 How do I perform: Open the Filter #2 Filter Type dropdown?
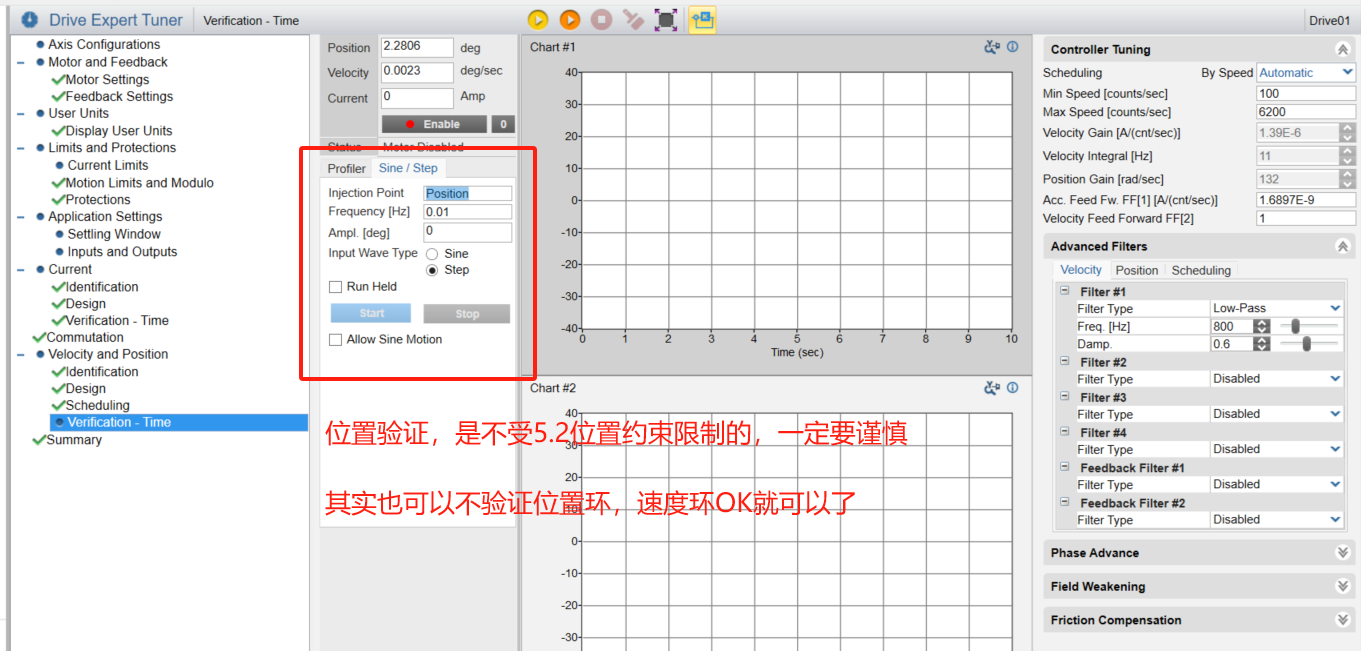[1276, 378]
